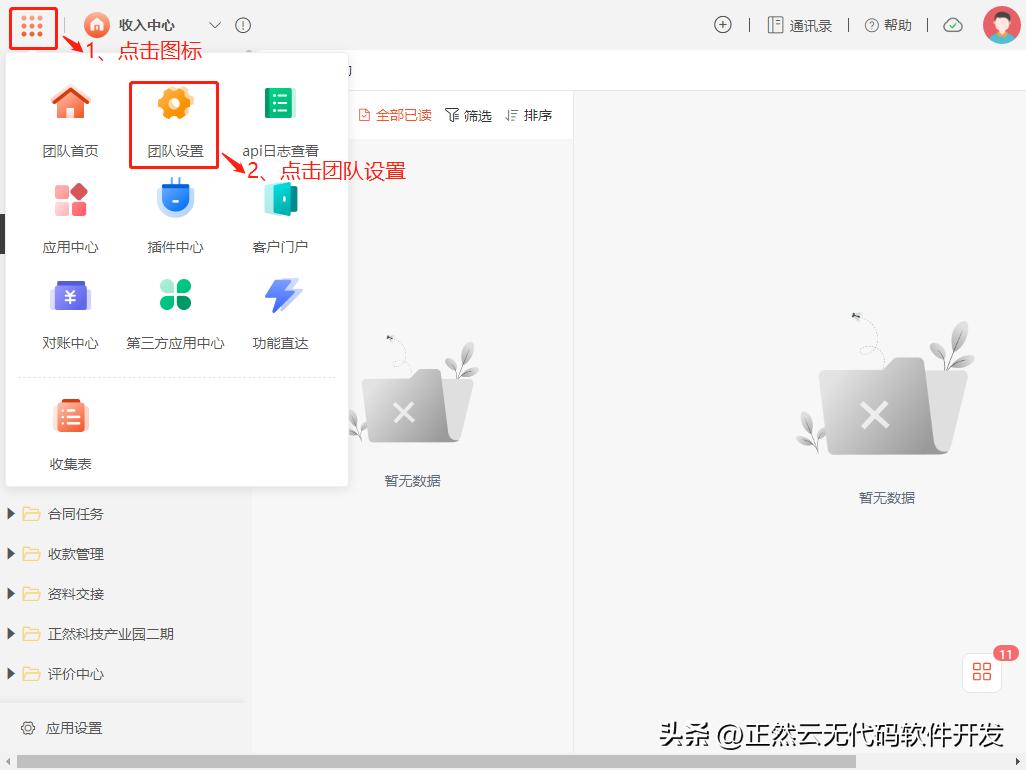Click the plus icon in the top bar
This screenshot has height=770, width=1026.
tap(723, 25)
